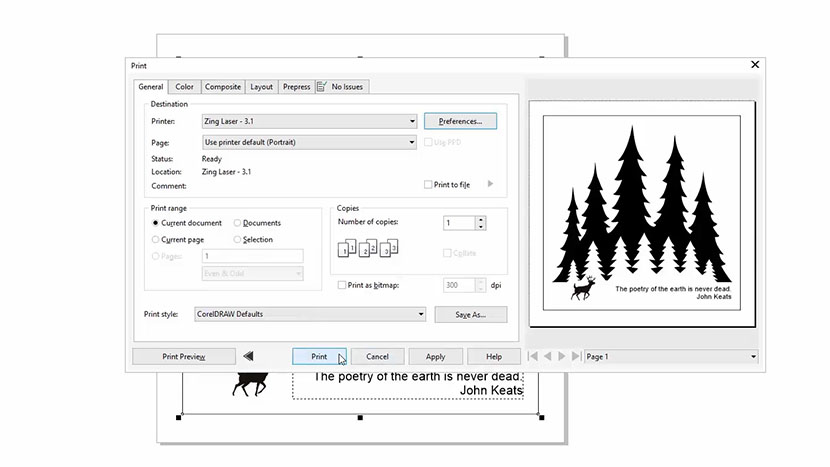
Task: Check the Print as bitmap option
Action: point(342,285)
